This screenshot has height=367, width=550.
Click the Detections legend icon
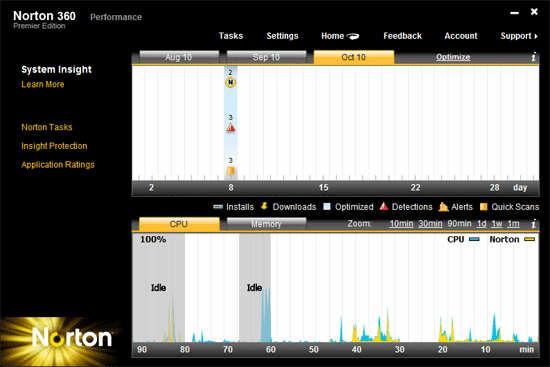[x=384, y=206]
